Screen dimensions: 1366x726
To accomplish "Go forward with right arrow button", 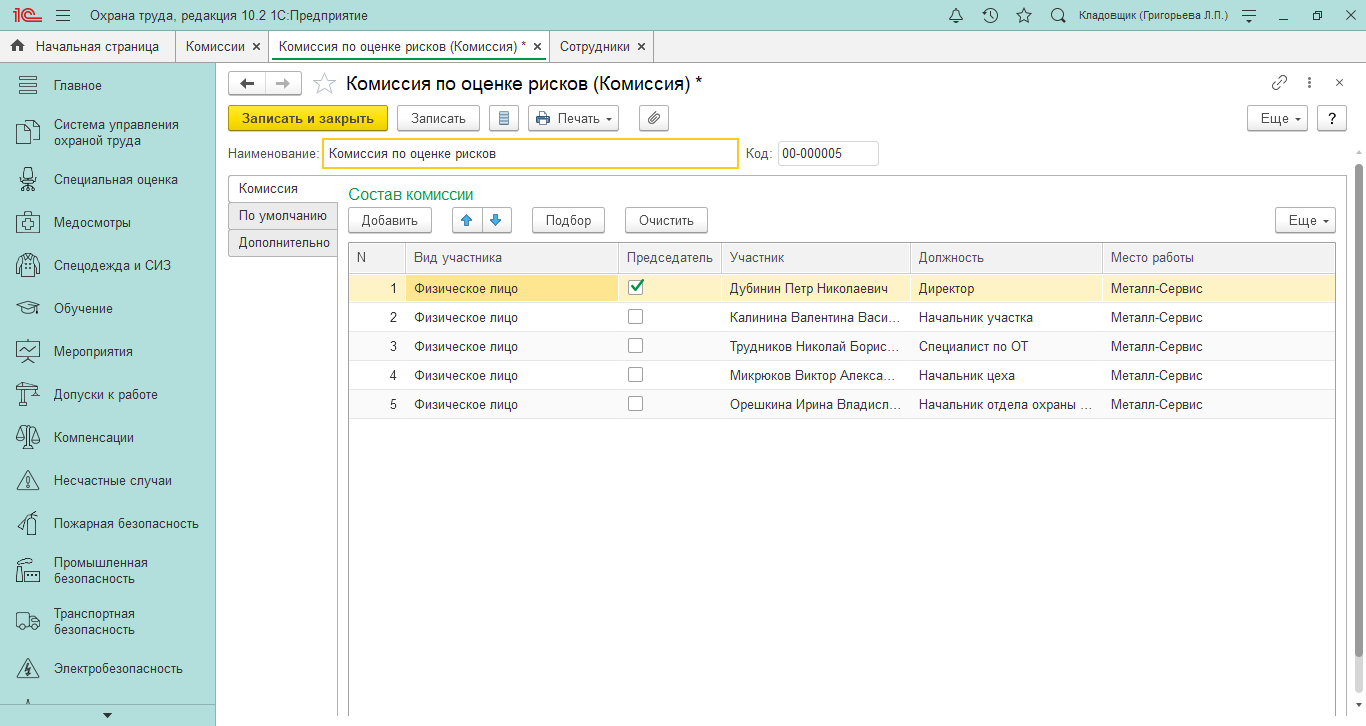I will click(283, 84).
